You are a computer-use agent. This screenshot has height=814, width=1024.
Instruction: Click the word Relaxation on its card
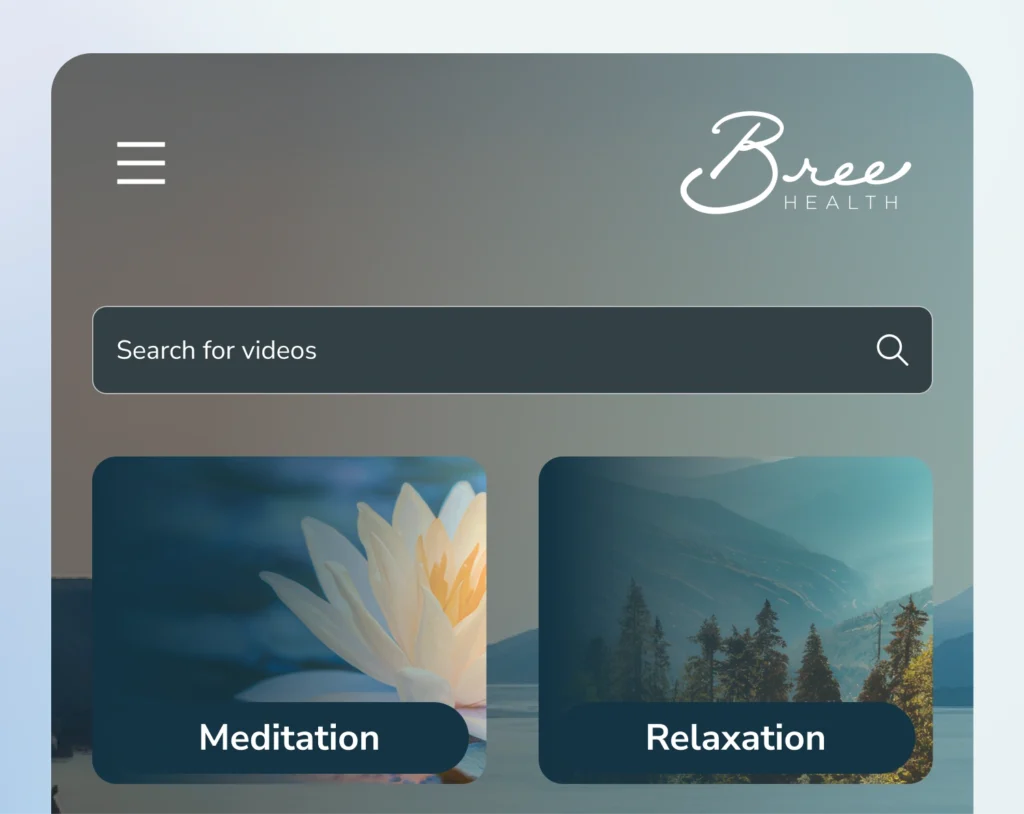click(735, 738)
